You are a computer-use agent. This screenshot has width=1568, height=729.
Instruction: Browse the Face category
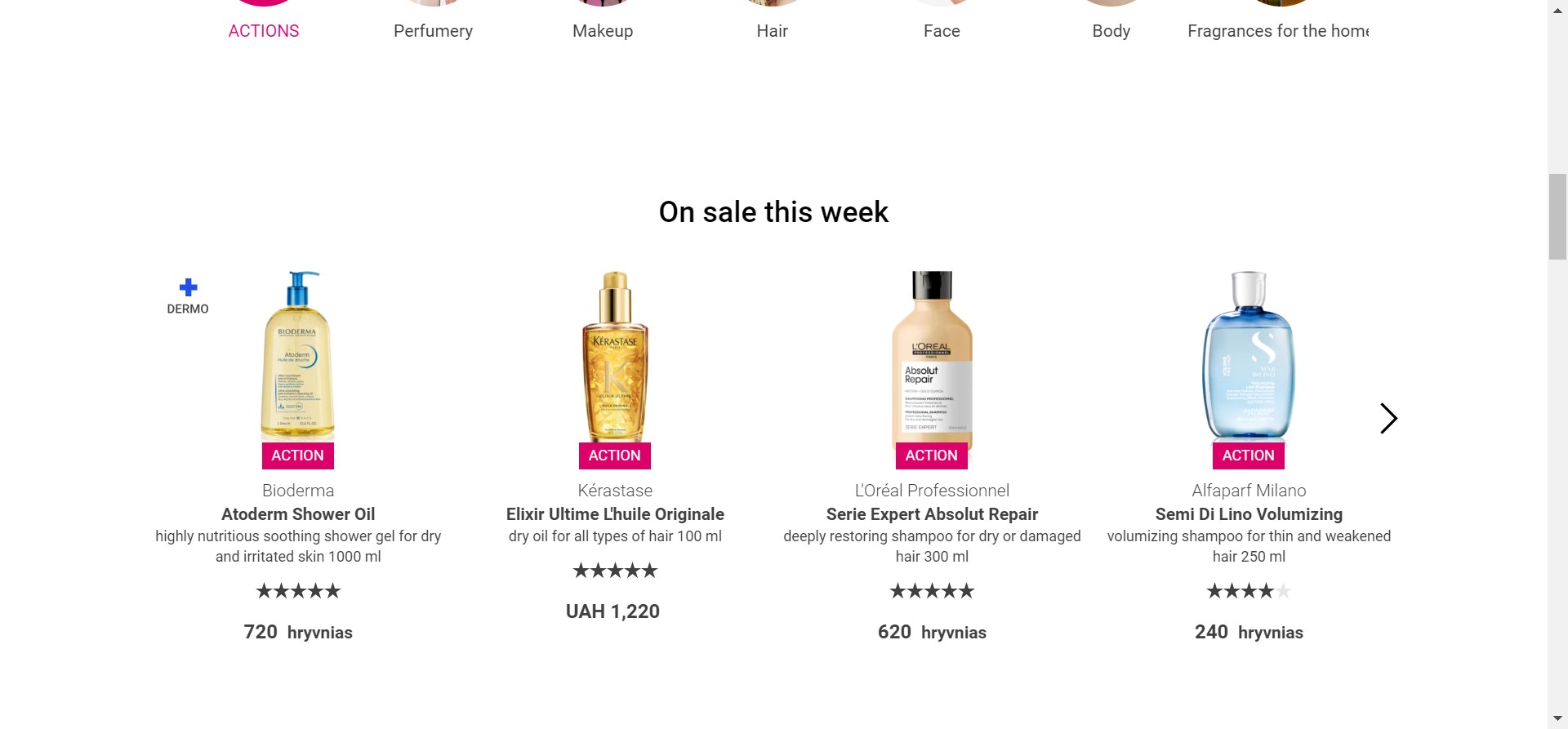(x=942, y=31)
